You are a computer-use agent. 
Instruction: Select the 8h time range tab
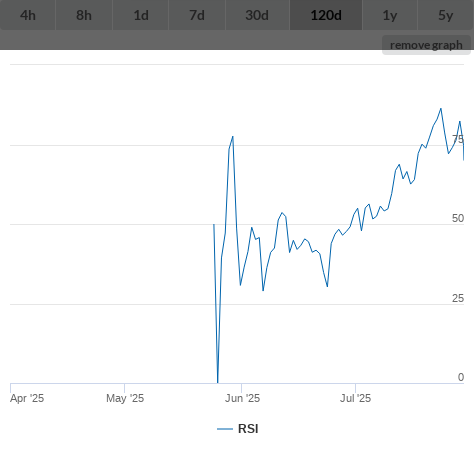coord(84,15)
